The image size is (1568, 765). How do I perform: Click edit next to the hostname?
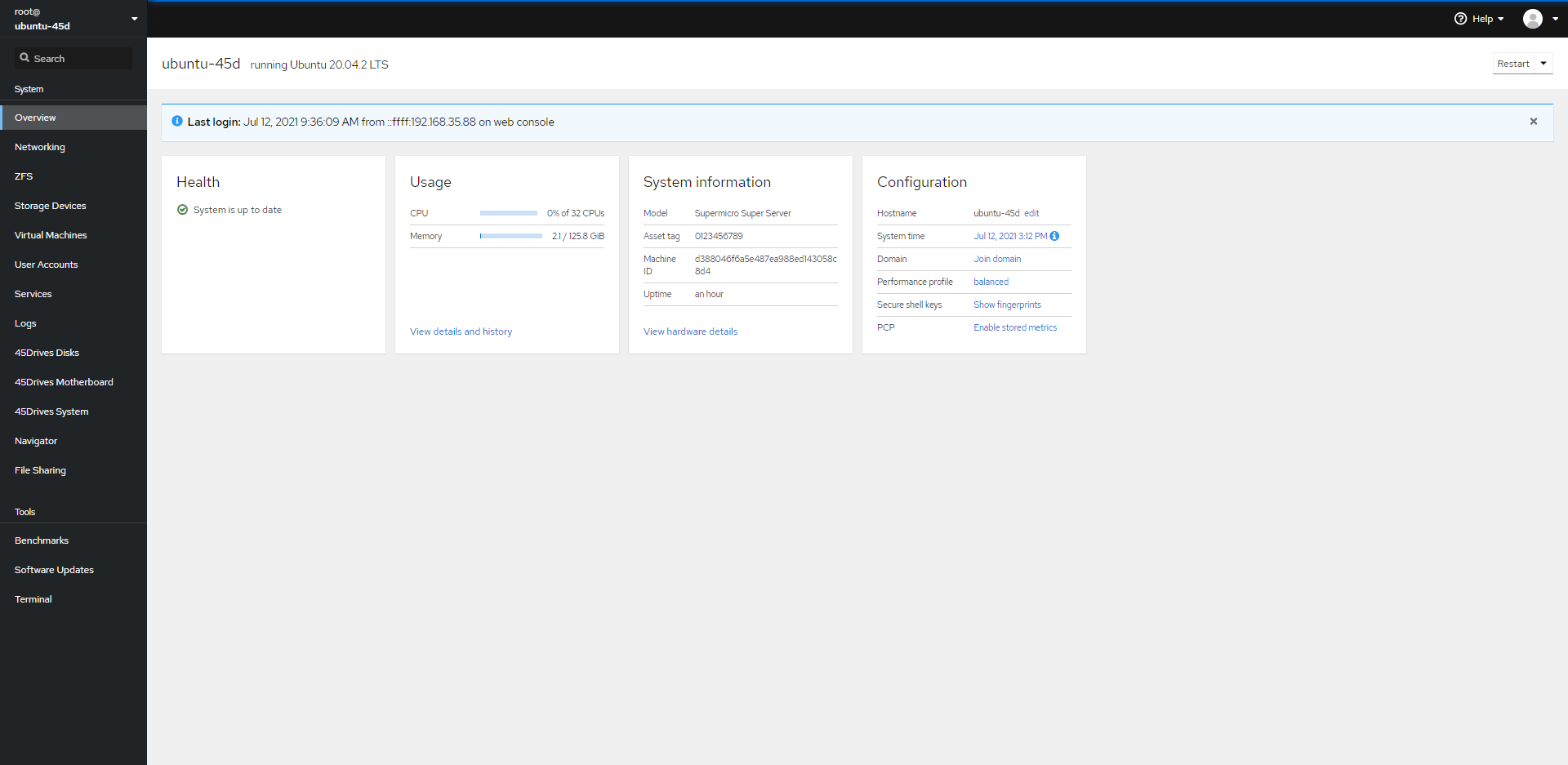point(1032,213)
